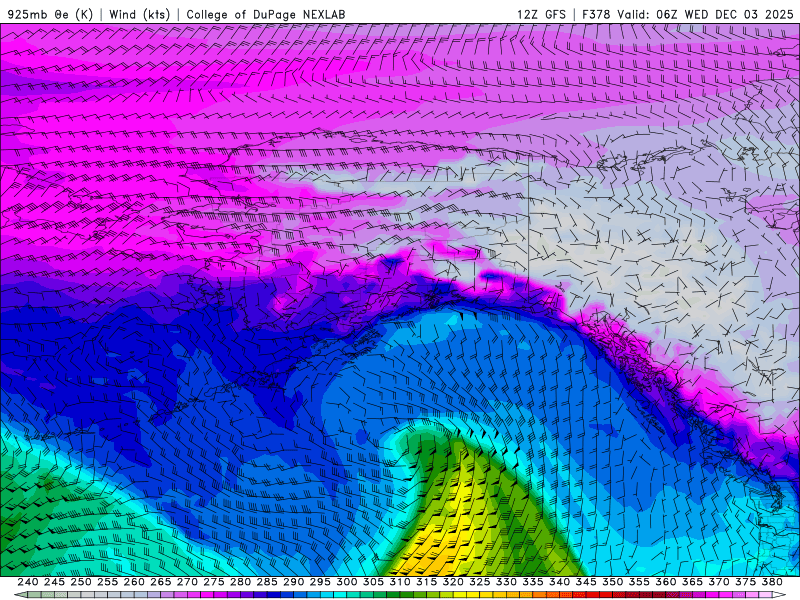Click the 345 color scale label
Image resolution: width=800 pixels, height=600 pixels.
pos(586,582)
